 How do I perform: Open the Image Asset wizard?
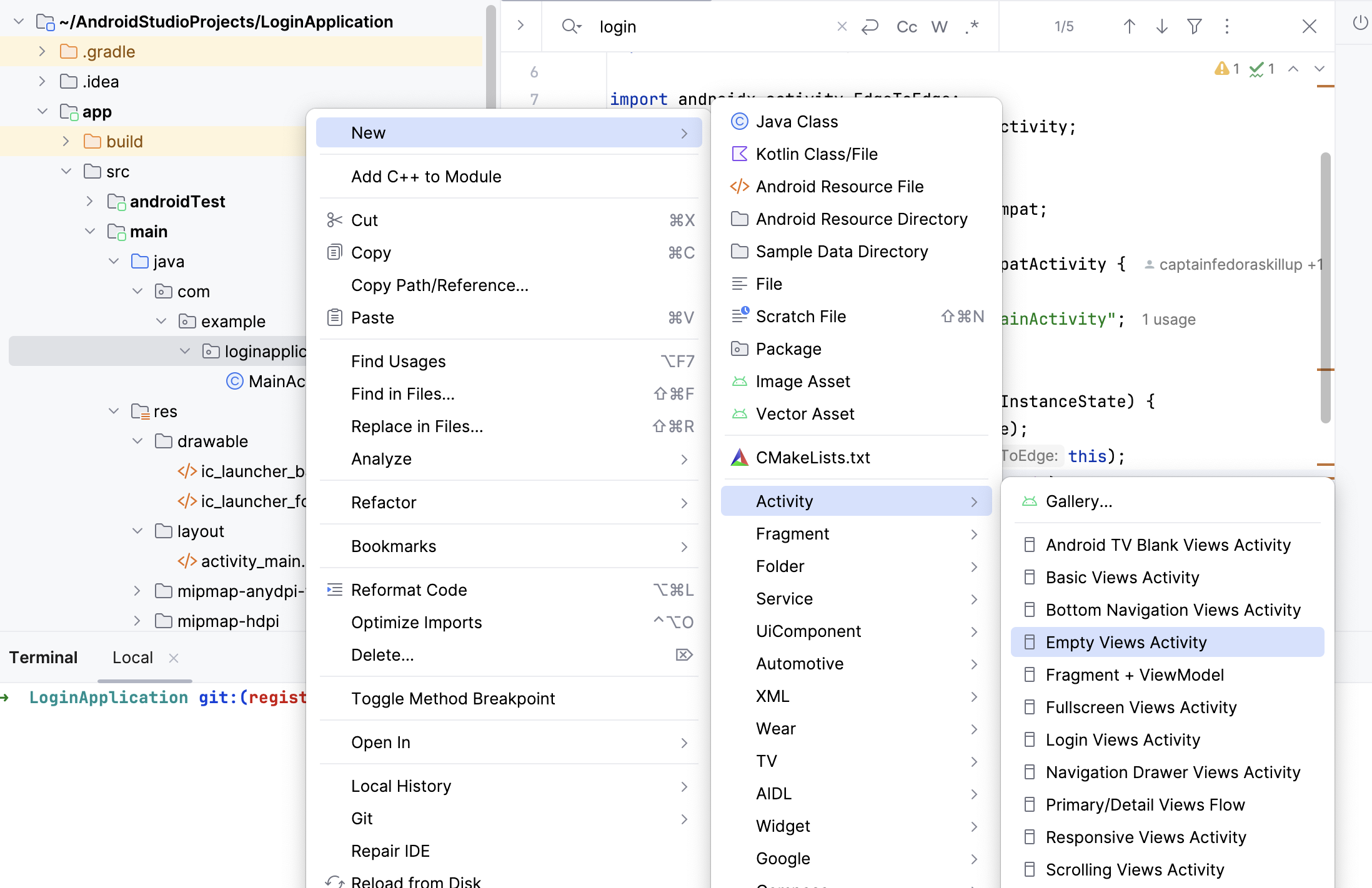857,381
